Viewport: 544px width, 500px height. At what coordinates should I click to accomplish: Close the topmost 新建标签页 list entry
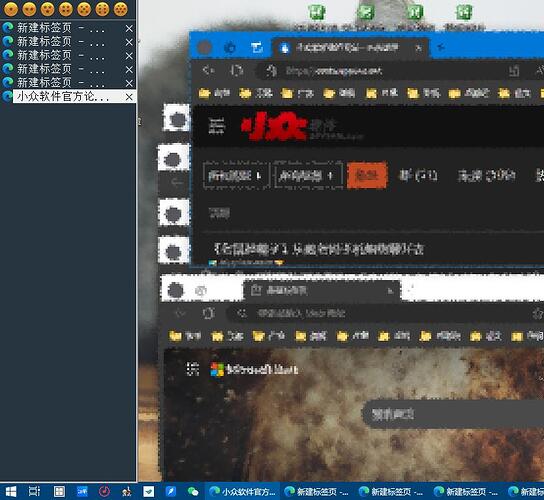click(129, 28)
